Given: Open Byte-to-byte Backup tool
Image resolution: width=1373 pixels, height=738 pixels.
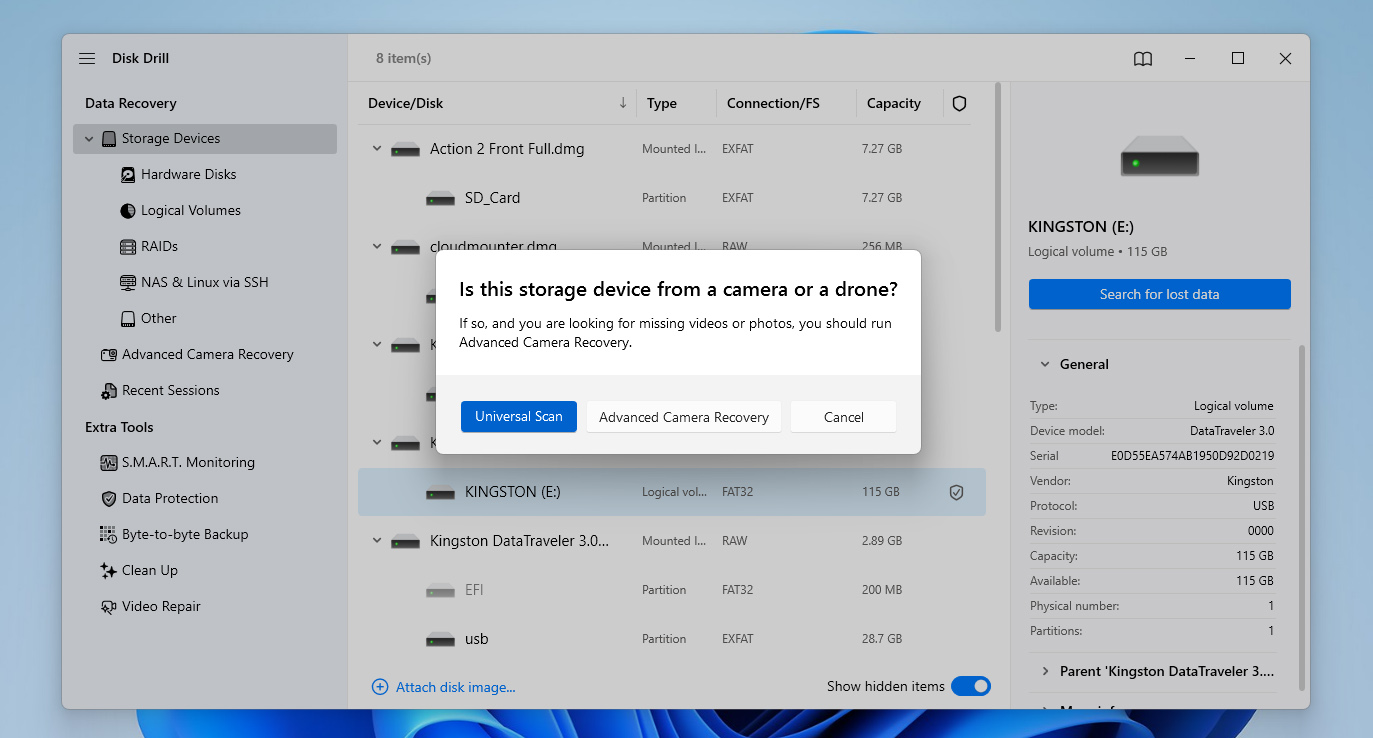Looking at the screenshot, I should pos(184,534).
